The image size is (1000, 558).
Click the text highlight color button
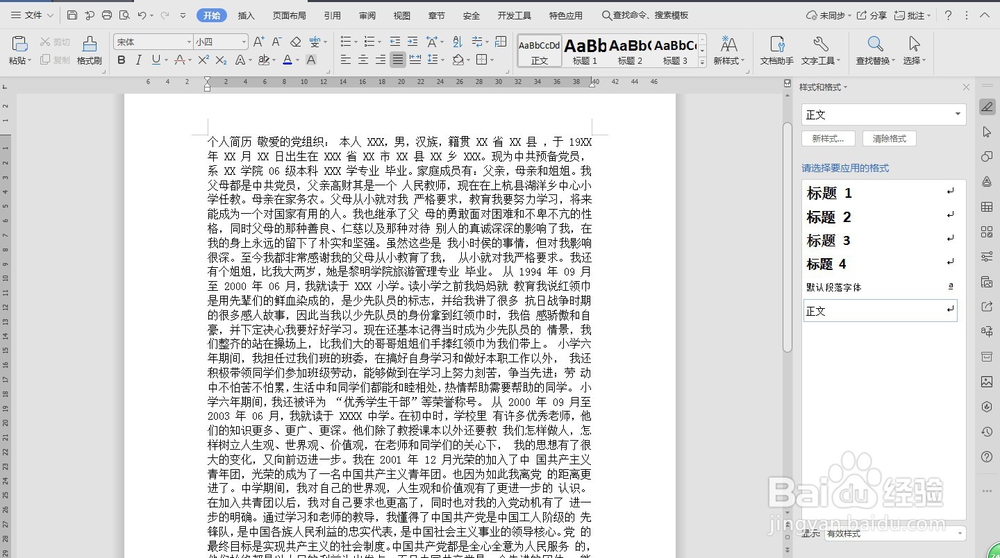(263, 60)
